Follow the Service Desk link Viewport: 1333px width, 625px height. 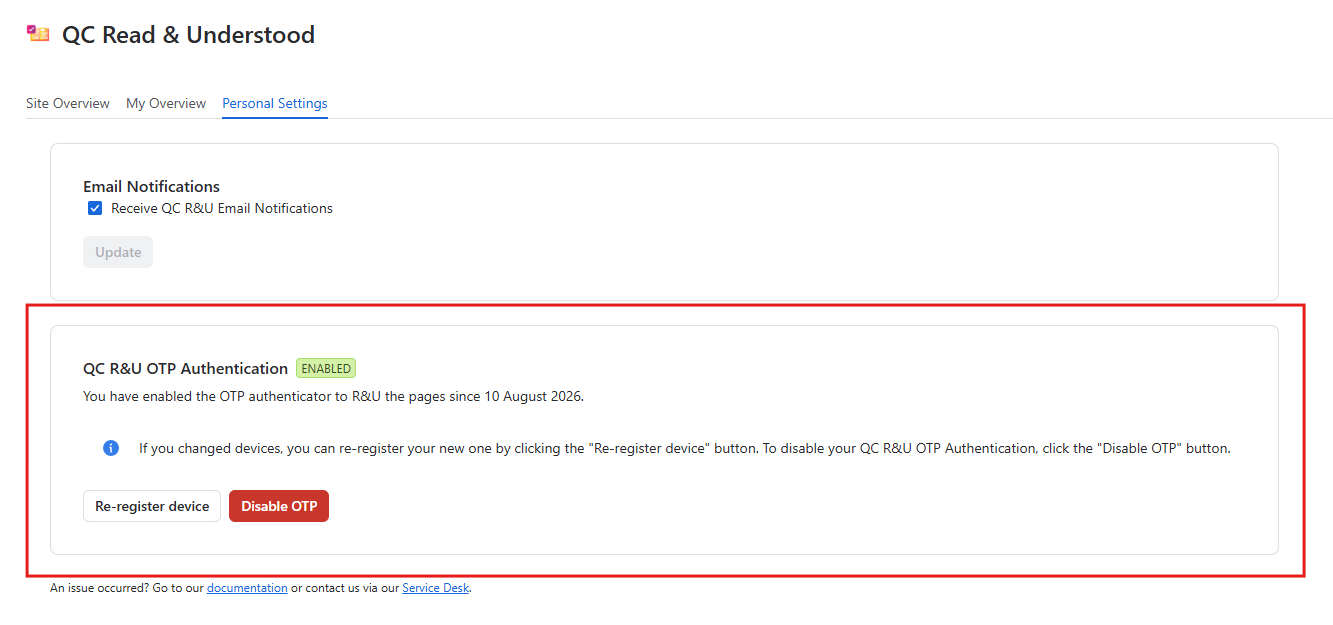point(435,588)
